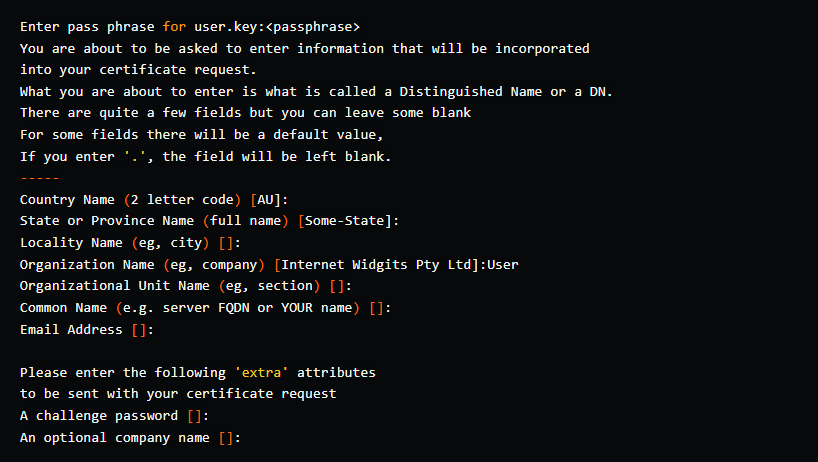The image size is (818, 462).
Task: Click the yellow 'extra' word
Action: coord(261,373)
